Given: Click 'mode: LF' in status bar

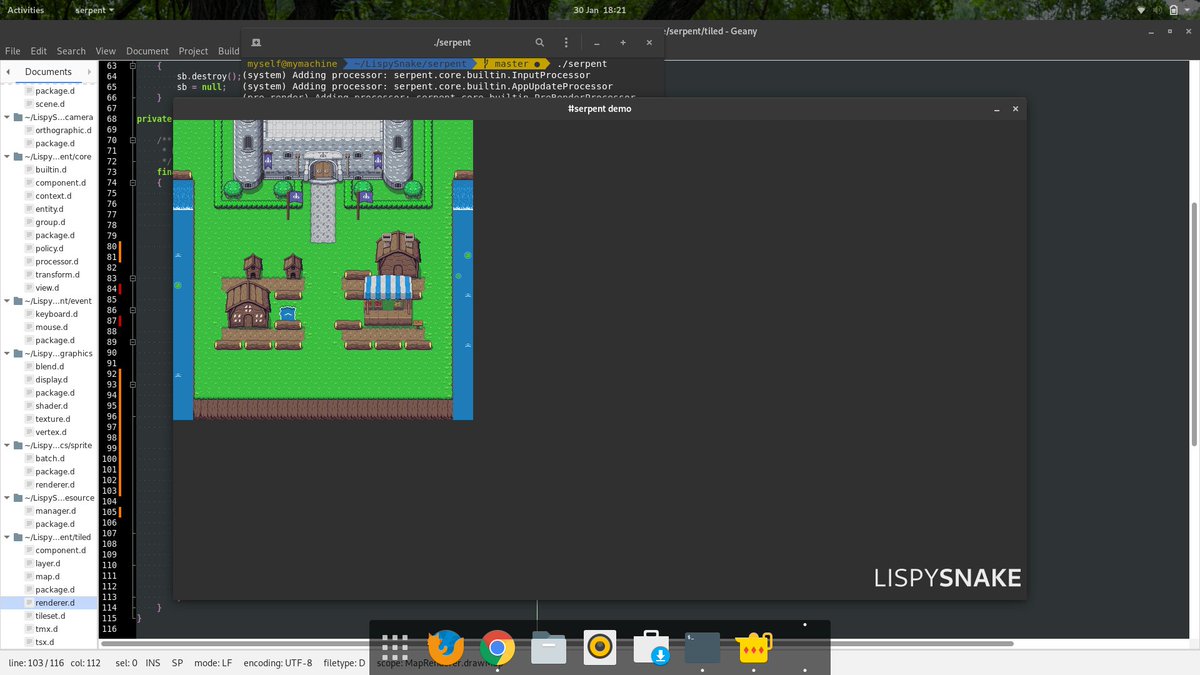Looking at the screenshot, I should 213,663.
